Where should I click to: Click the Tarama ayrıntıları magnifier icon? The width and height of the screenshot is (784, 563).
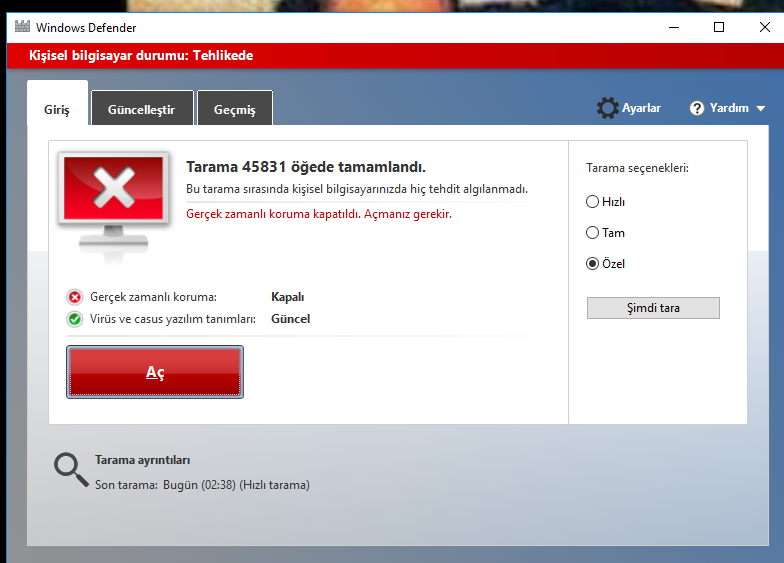click(x=71, y=470)
